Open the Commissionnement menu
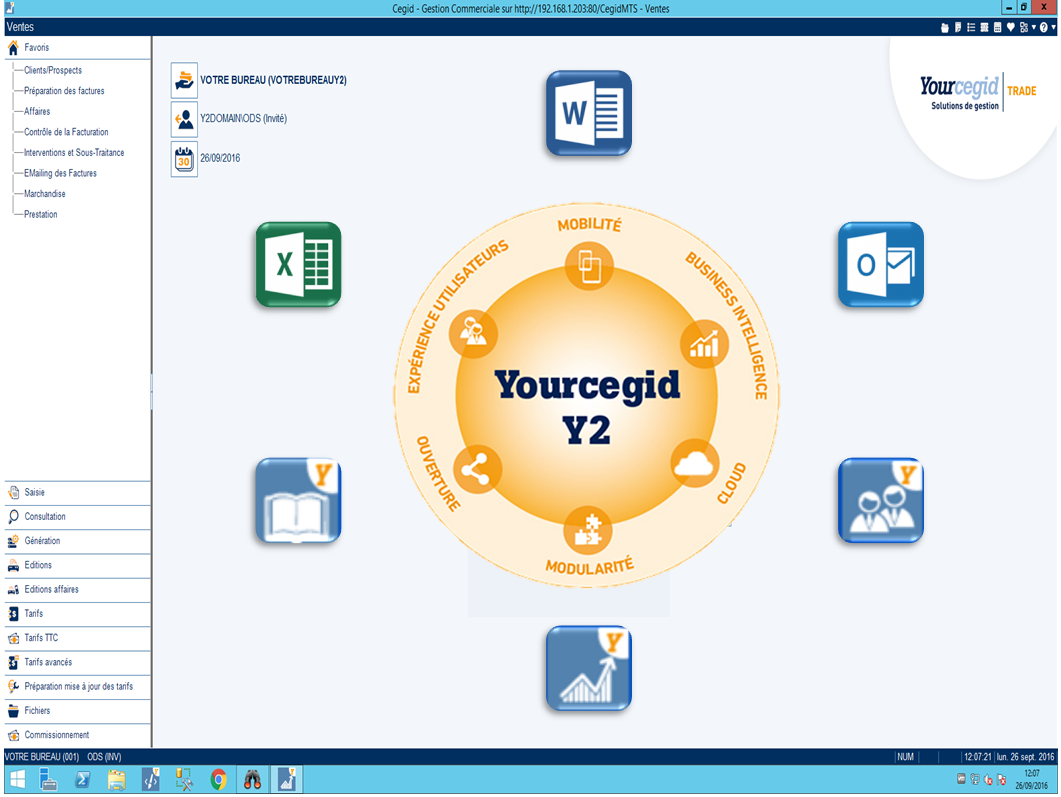This screenshot has width=1061, height=797. tap(77, 735)
